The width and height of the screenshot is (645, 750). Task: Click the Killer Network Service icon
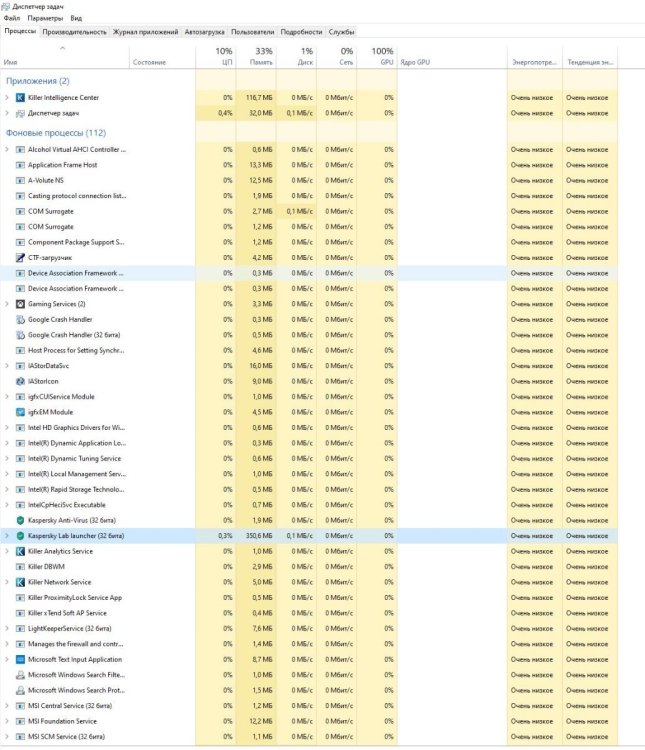click(20, 582)
